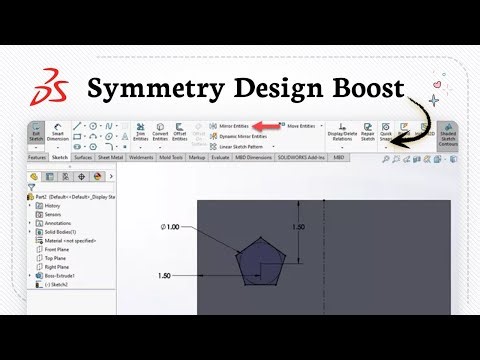Select the Ellipse sketch tool
The image size is (480, 360).
(109, 136)
